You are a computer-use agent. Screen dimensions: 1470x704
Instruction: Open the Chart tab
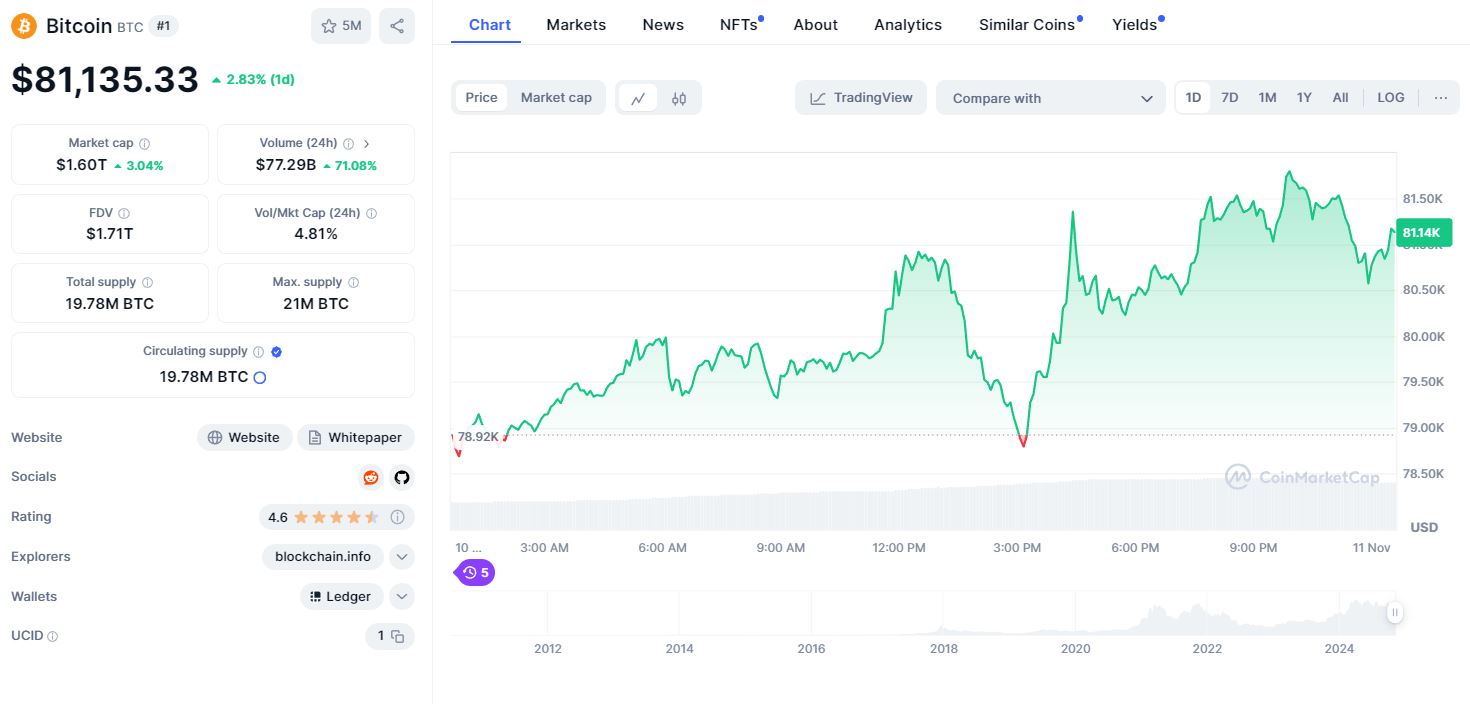(490, 24)
